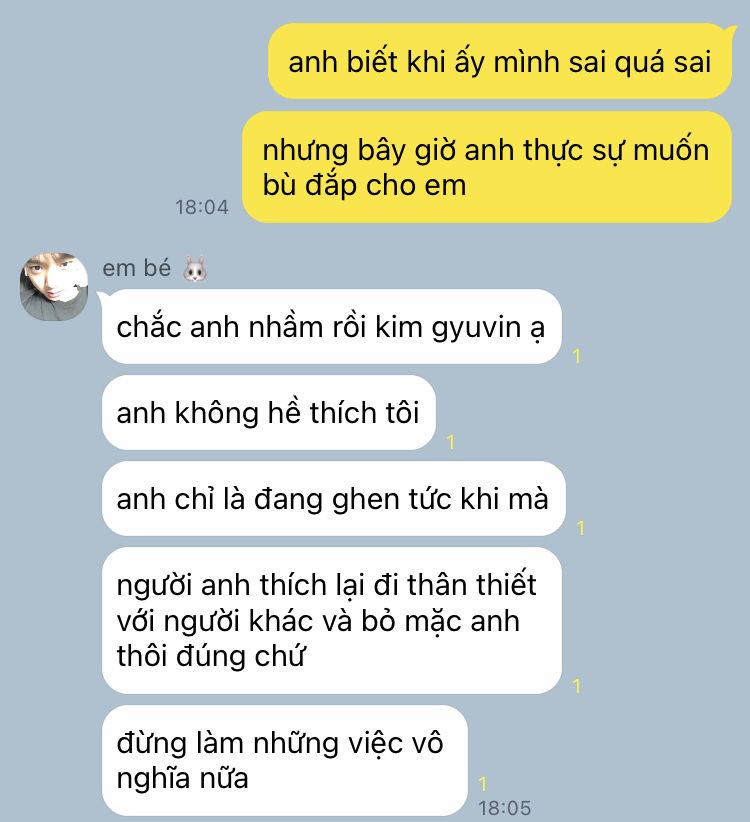Tap the 18:05 timestamp
The image size is (750, 822).
point(505,808)
